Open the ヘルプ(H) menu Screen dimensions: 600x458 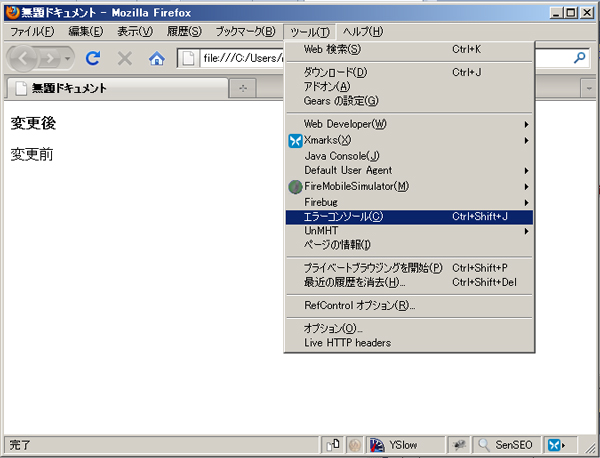[x=362, y=31]
